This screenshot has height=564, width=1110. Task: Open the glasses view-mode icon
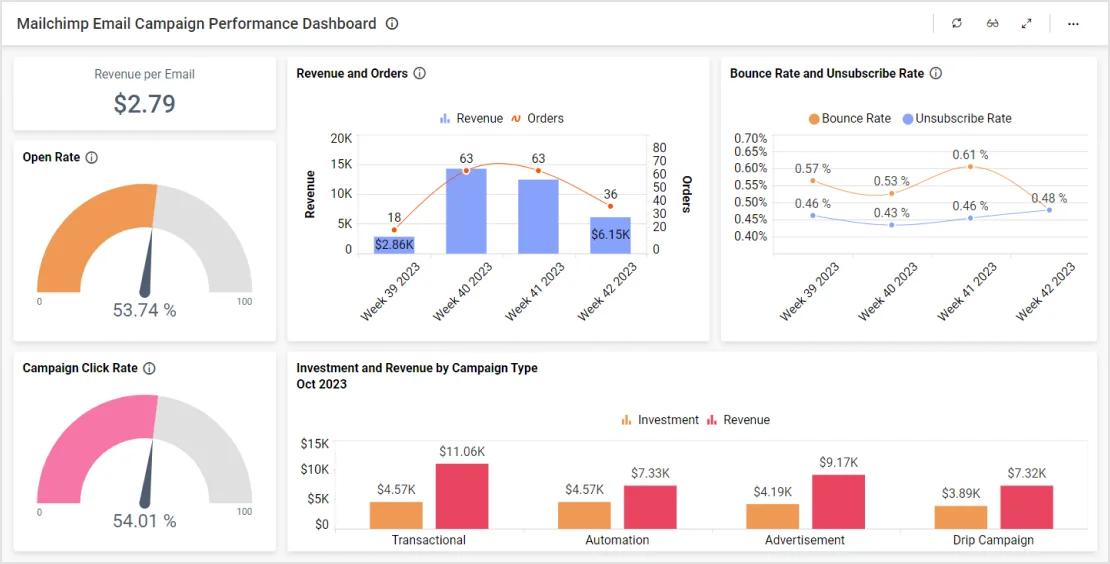(x=992, y=23)
